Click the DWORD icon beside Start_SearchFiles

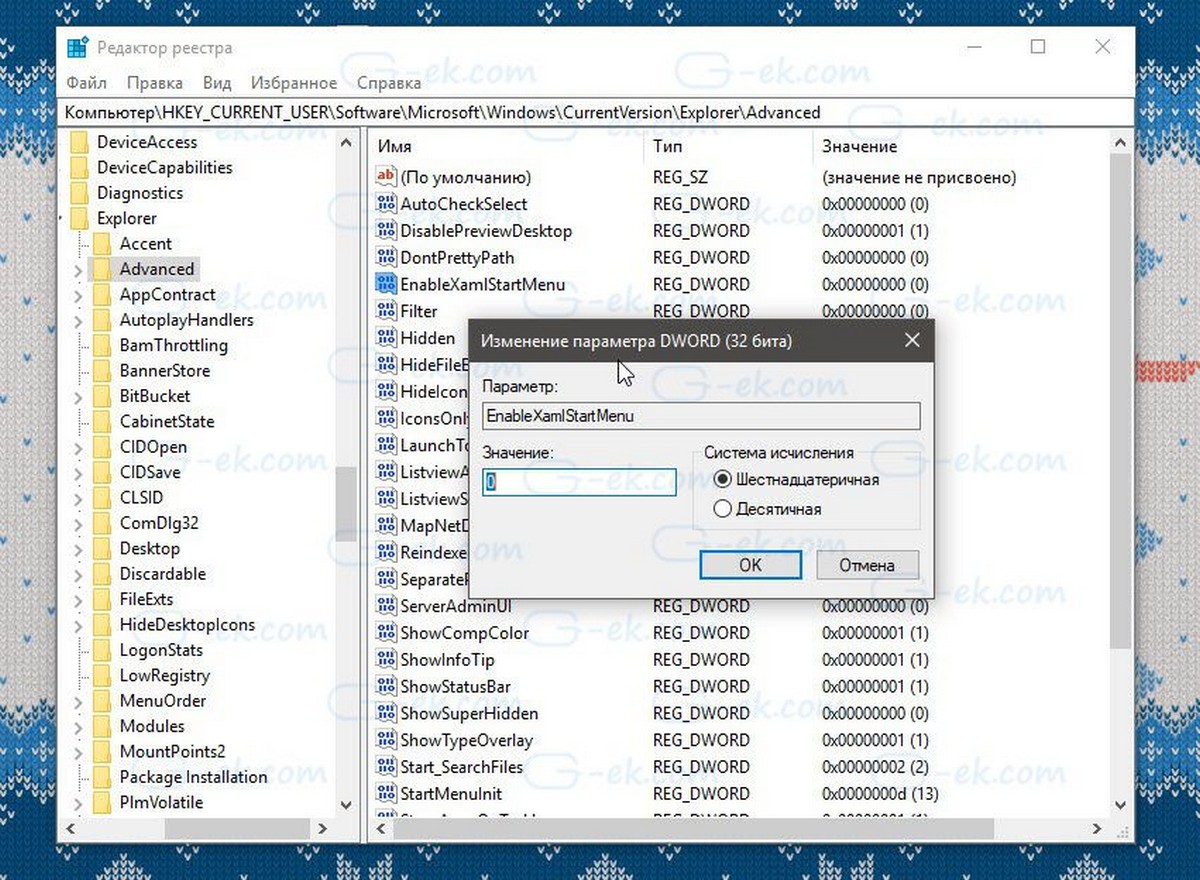point(386,767)
